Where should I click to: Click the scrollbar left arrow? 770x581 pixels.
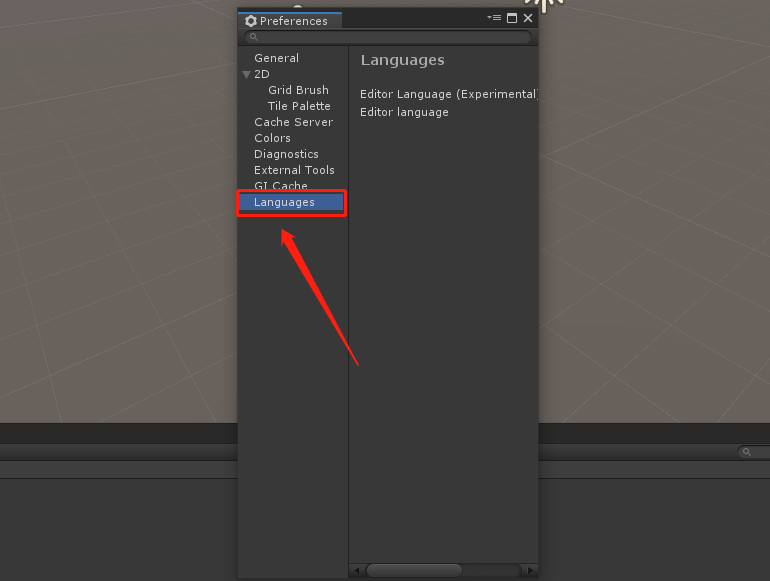357,570
